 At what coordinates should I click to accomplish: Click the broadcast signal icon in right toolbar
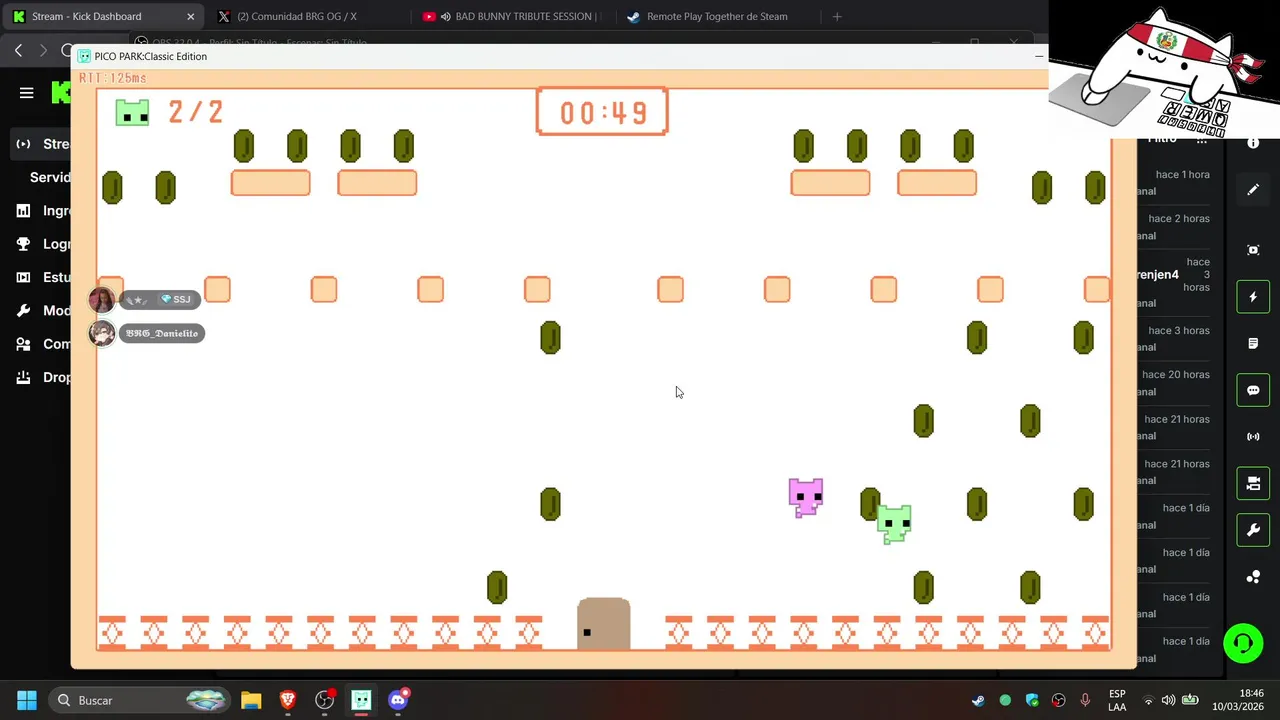click(1253, 437)
